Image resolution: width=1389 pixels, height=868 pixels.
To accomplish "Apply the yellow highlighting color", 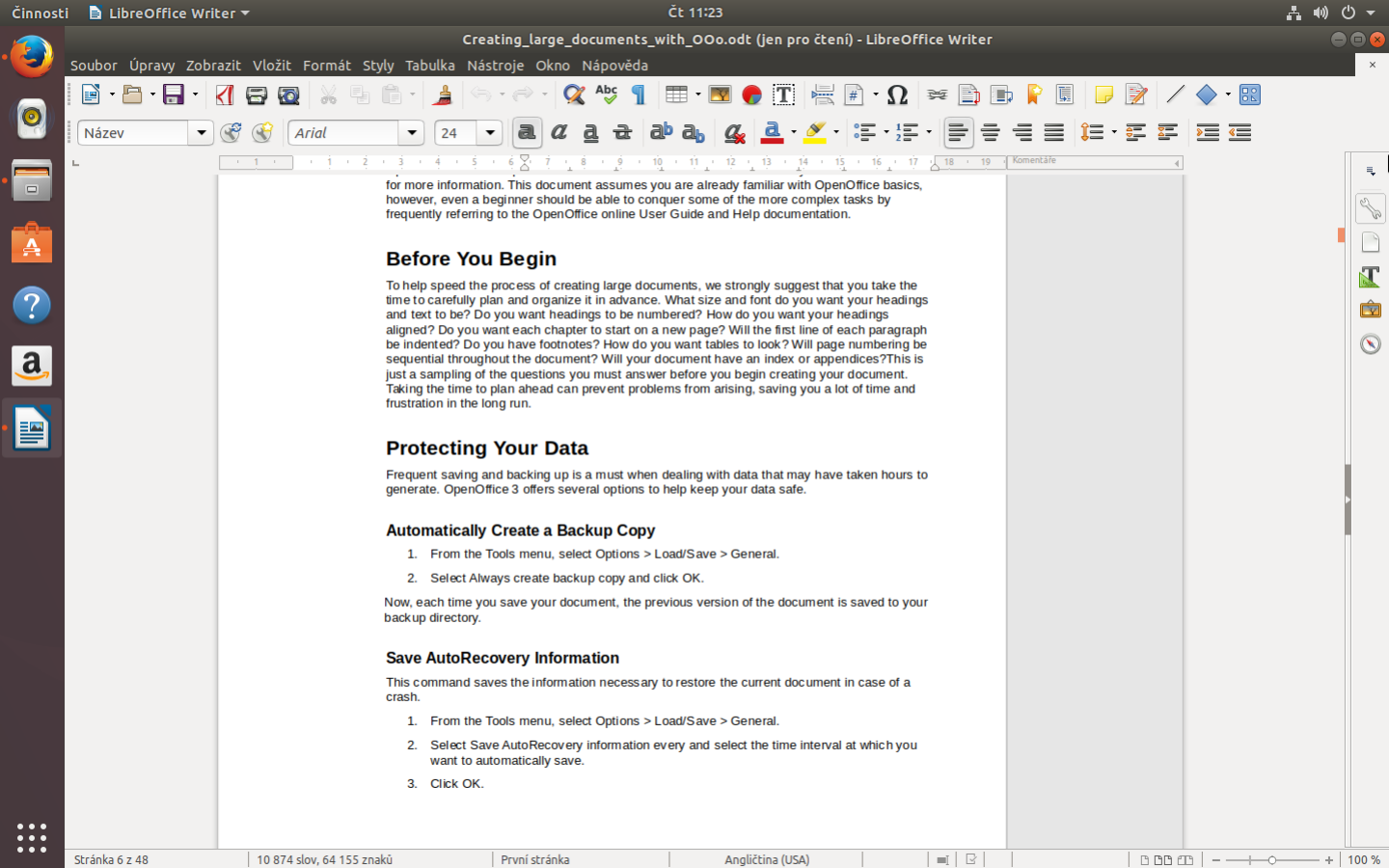I will point(816,133).
